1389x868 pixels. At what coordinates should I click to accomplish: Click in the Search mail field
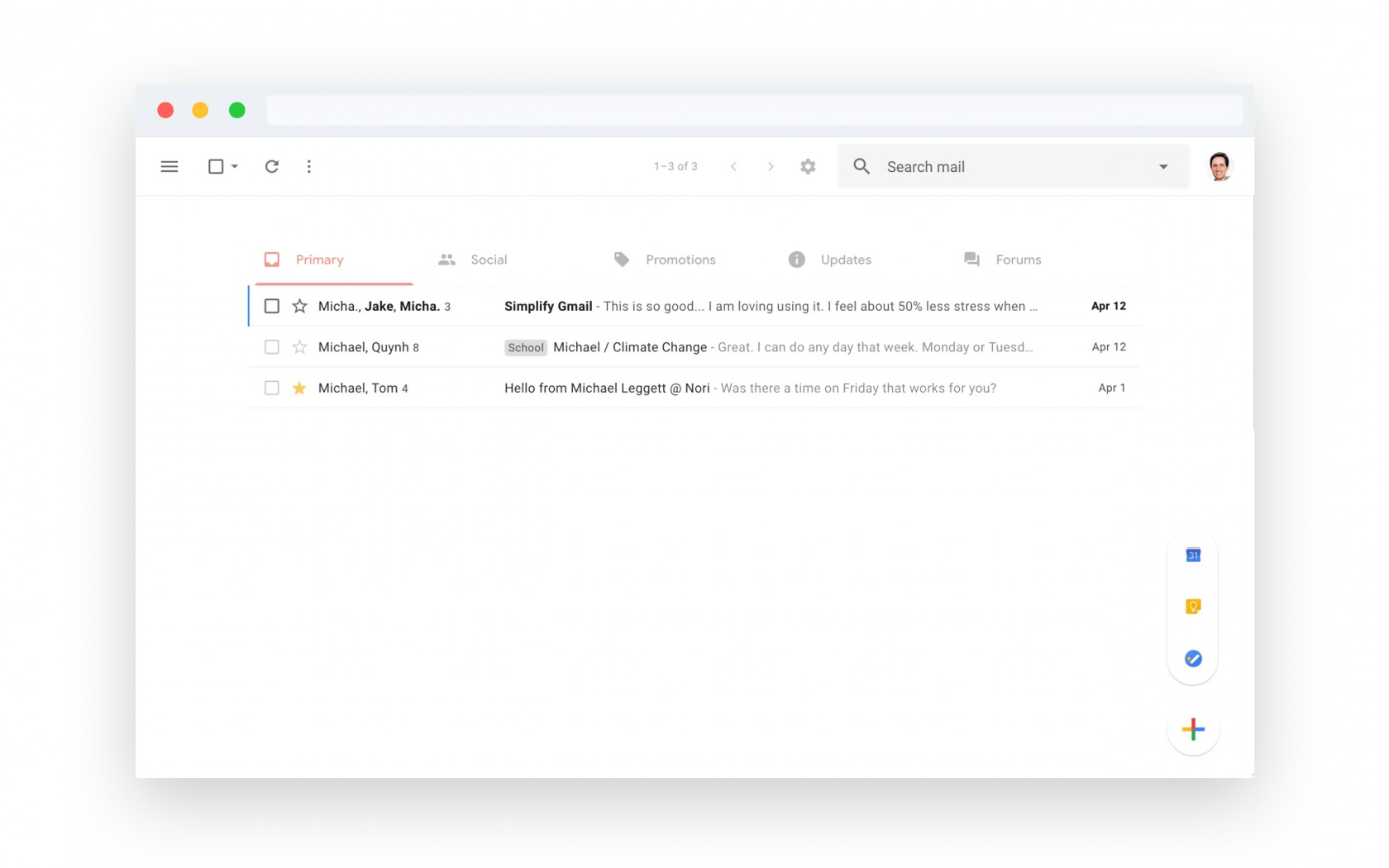pos(1009,166)
